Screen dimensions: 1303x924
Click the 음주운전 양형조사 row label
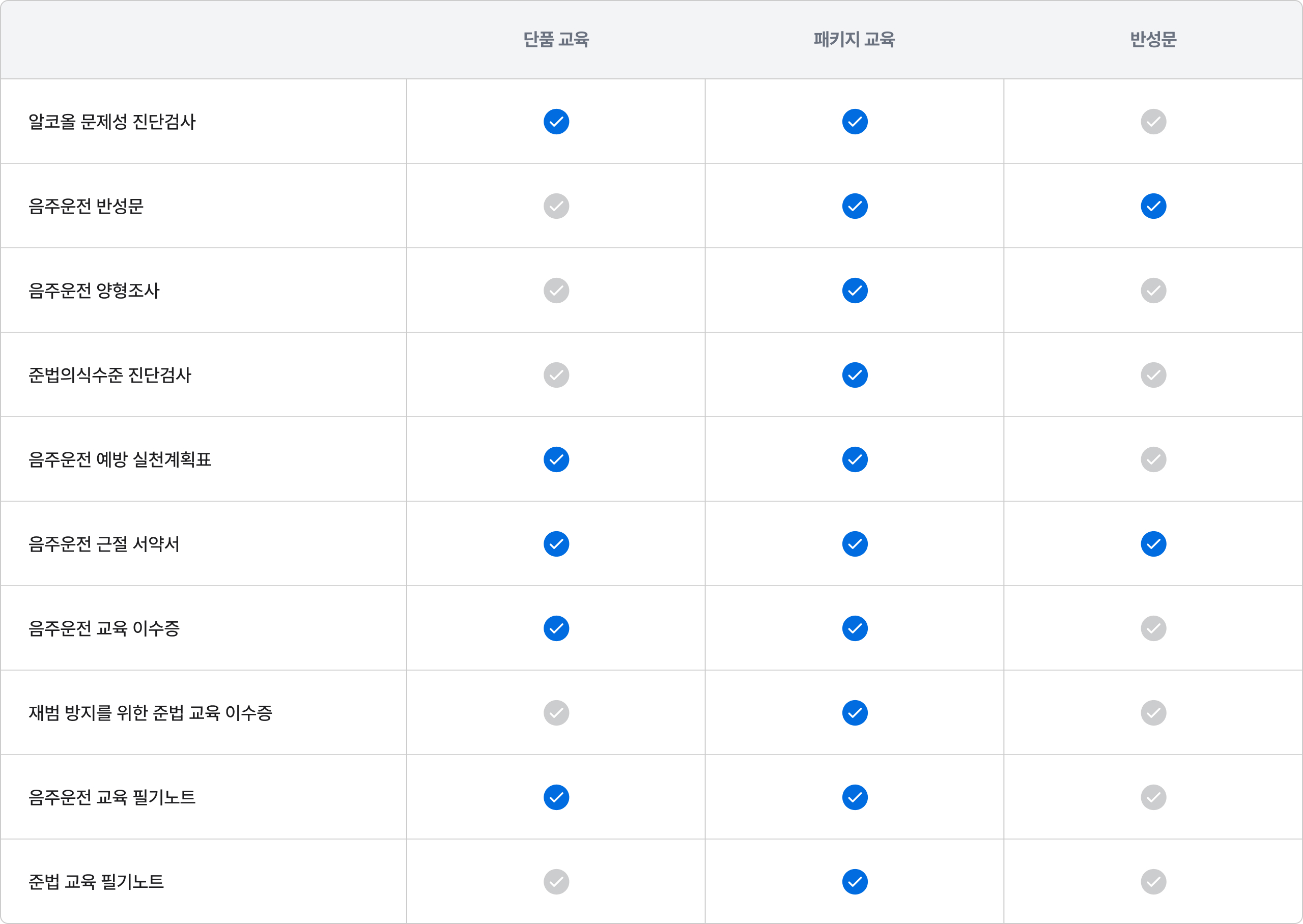pyautogui.click(x=94, y=291)
